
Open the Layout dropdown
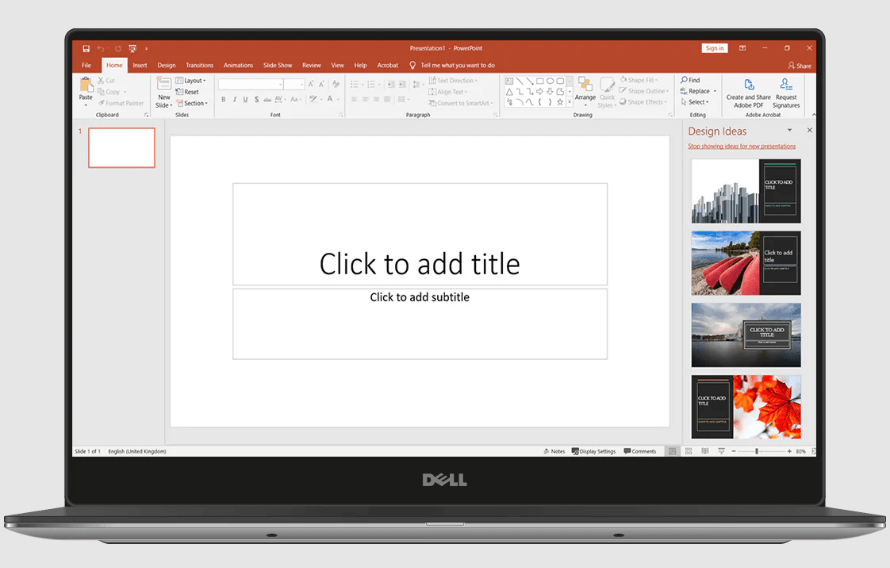[191, 81]
